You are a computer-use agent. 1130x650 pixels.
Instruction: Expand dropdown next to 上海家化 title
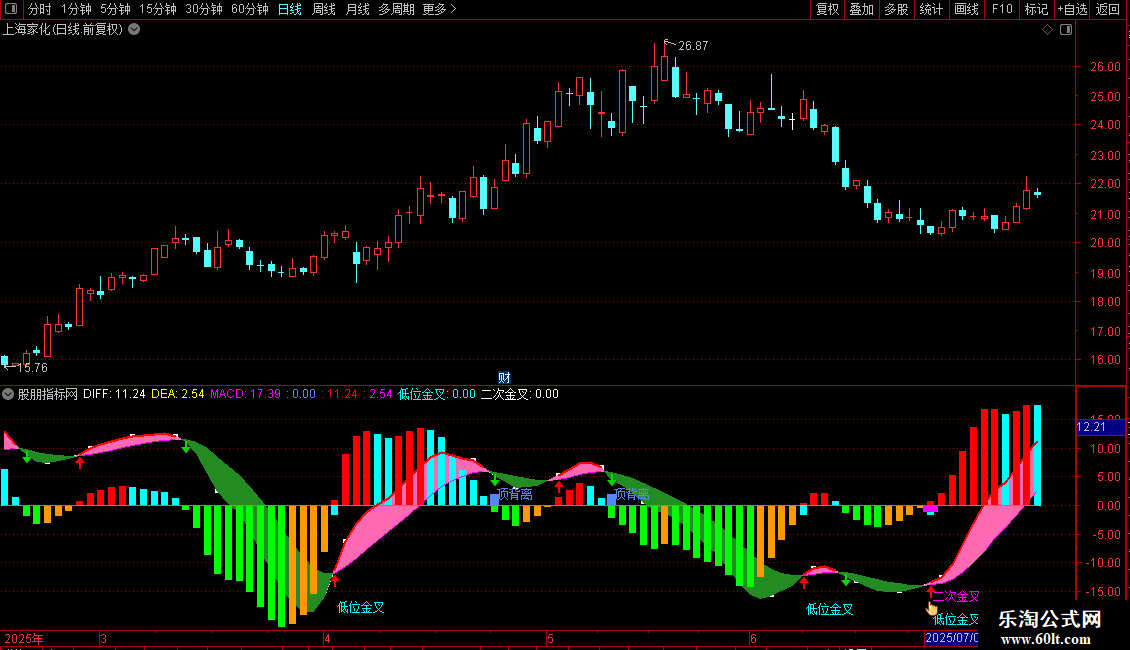(134, 29)
